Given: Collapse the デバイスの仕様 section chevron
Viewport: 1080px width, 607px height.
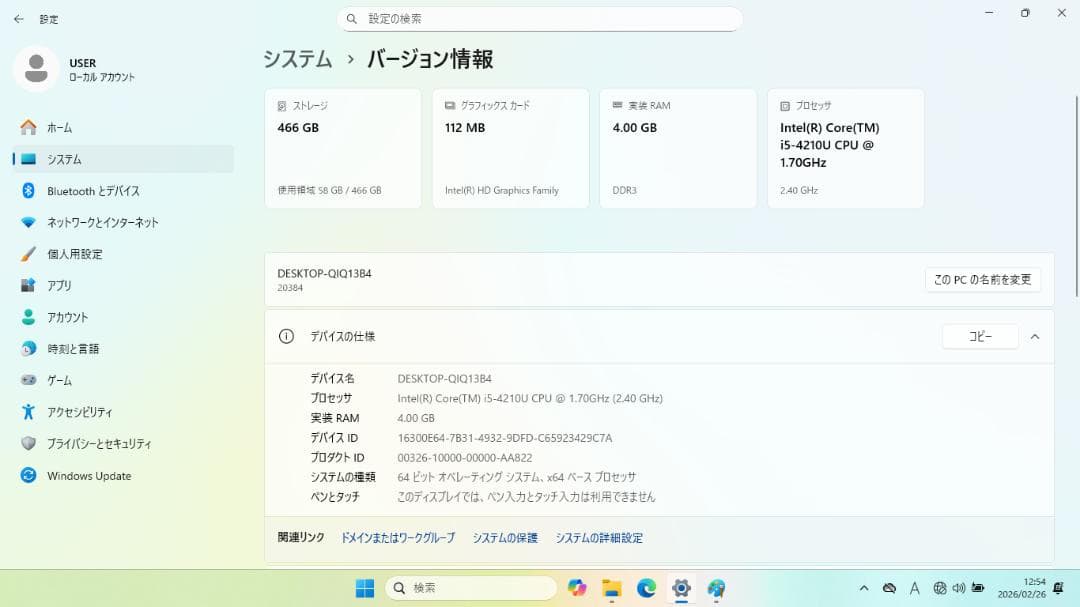Looking at the screenshot, I should (x=1035, y=337).
